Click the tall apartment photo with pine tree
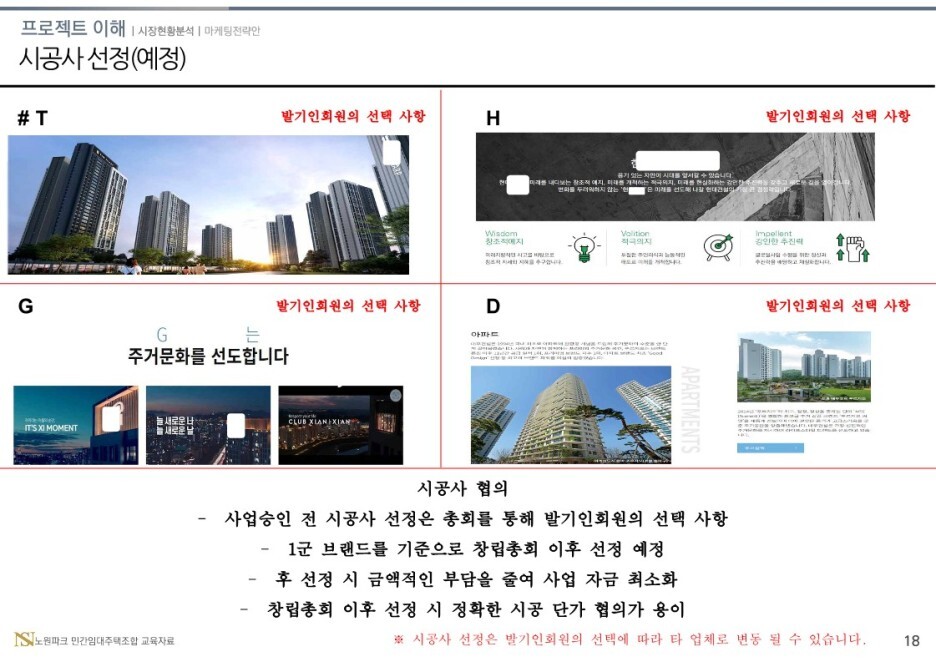Viewport: 936px width, 662px height. 571,415
